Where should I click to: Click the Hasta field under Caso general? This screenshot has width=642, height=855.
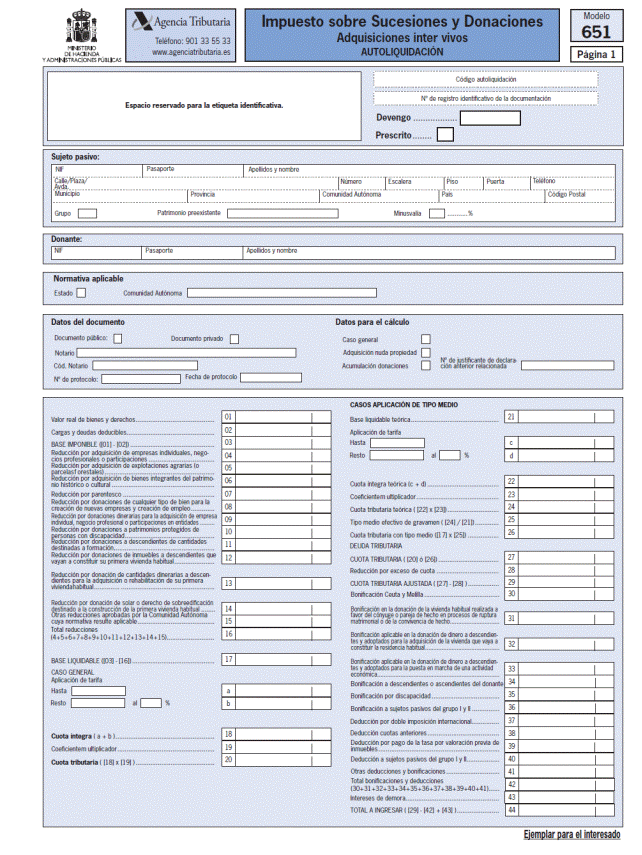click(98, 691)
